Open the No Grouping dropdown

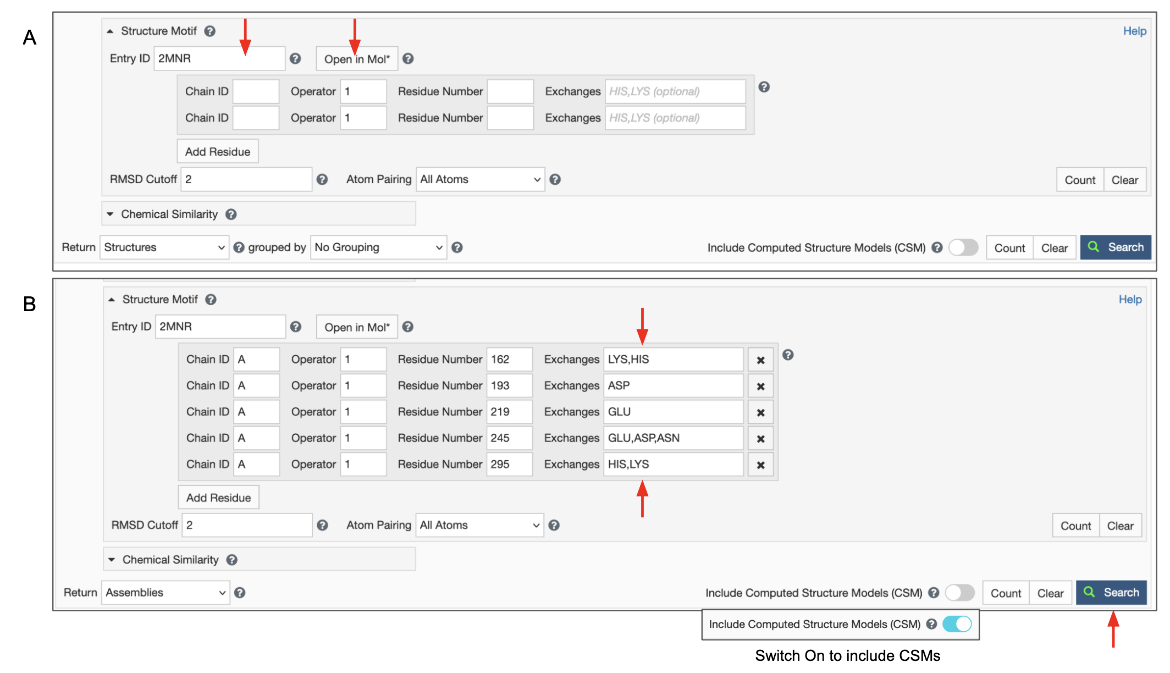[378, 247]
